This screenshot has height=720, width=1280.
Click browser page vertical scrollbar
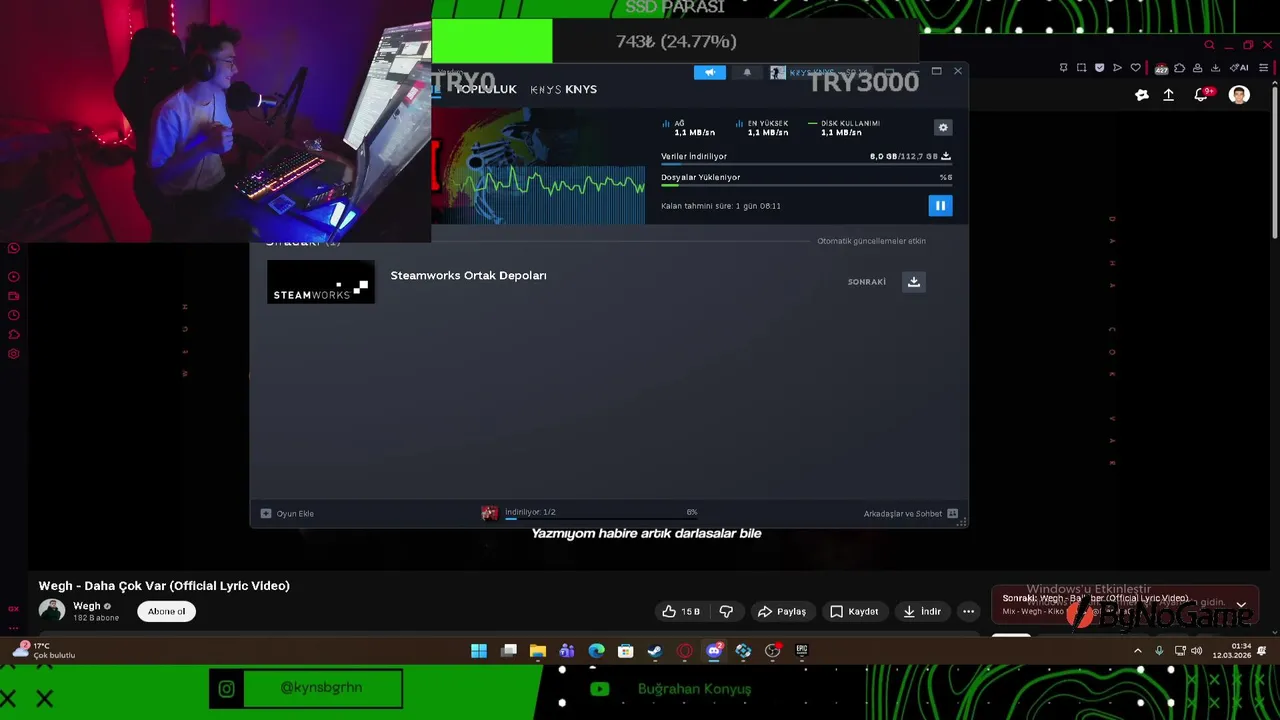tap(1274, 160)
